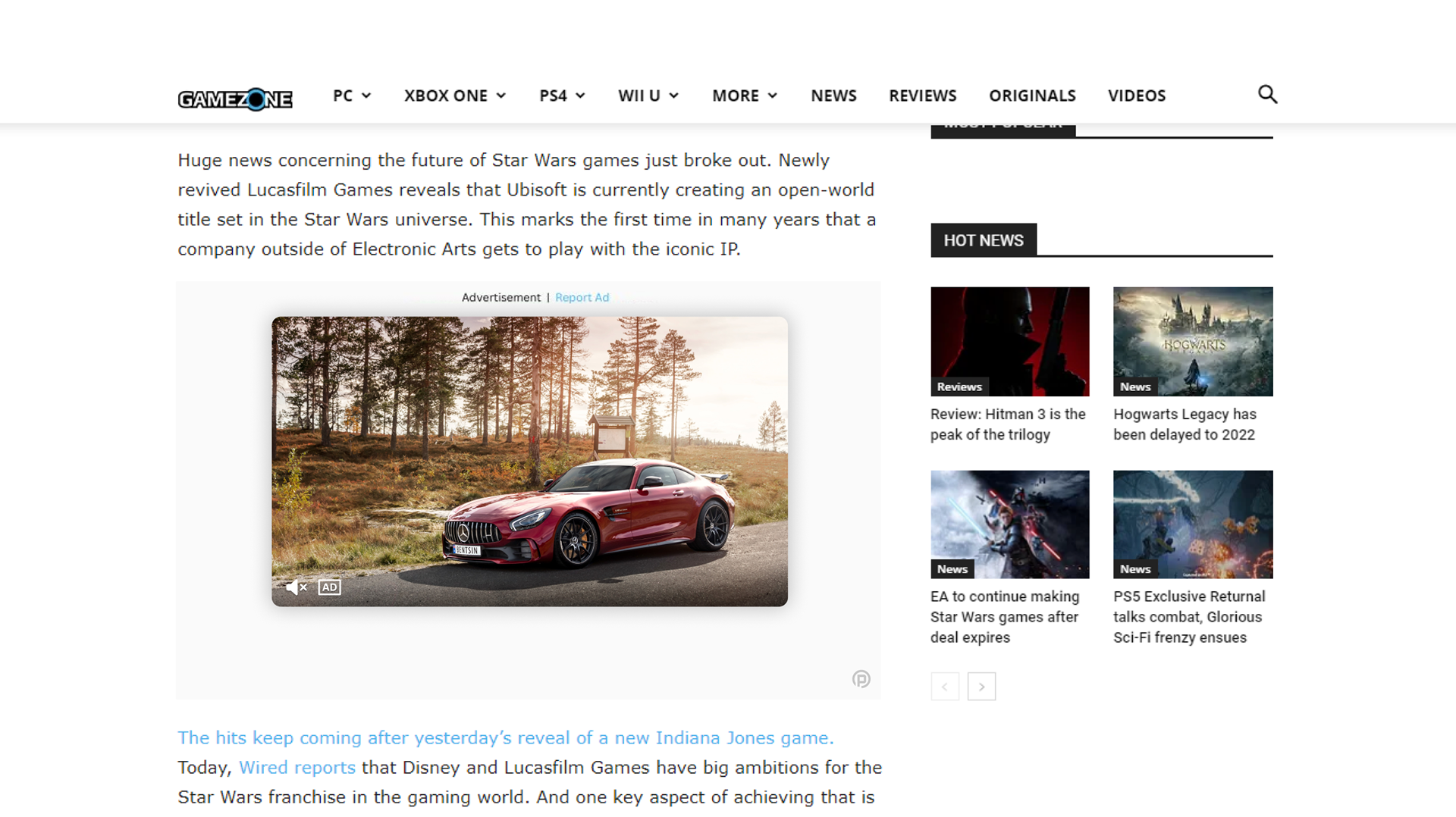Open Hogwarts Legacy delayed headline

[1185, 424]
